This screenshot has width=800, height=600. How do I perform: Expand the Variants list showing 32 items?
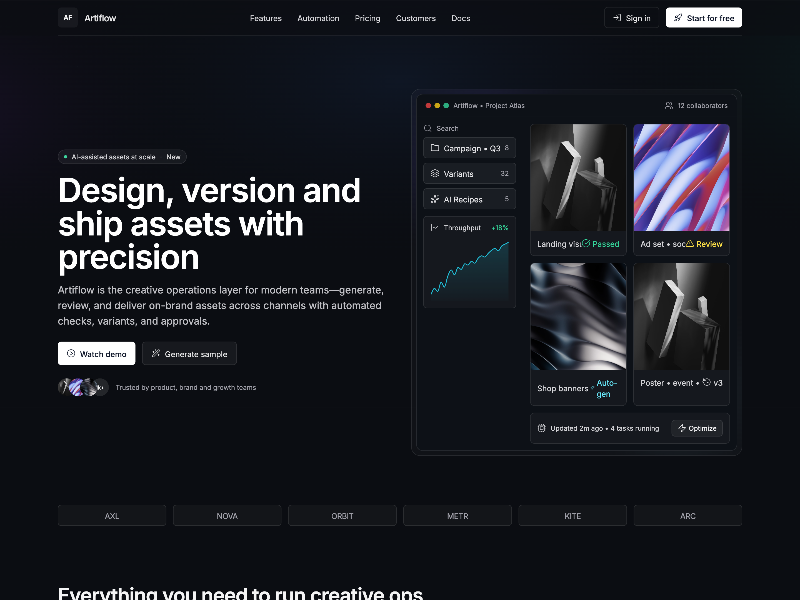pyautogui.click(x=469, y=173)
